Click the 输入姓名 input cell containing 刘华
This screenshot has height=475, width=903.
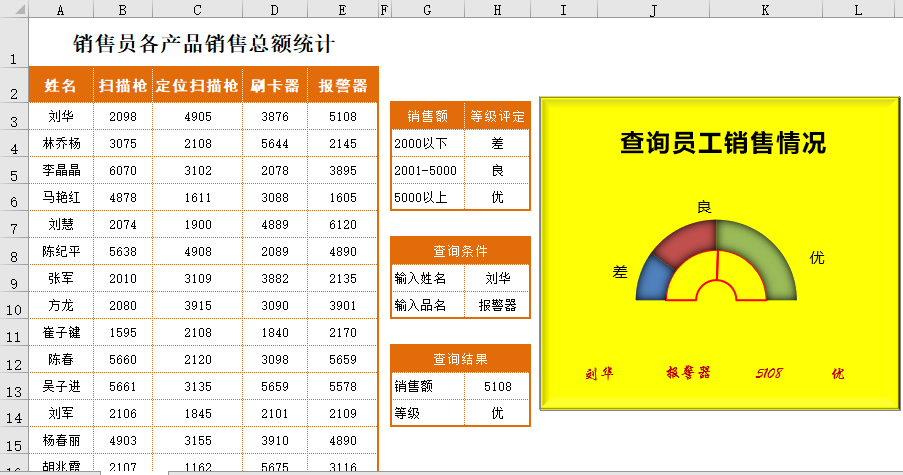[497, 278]
